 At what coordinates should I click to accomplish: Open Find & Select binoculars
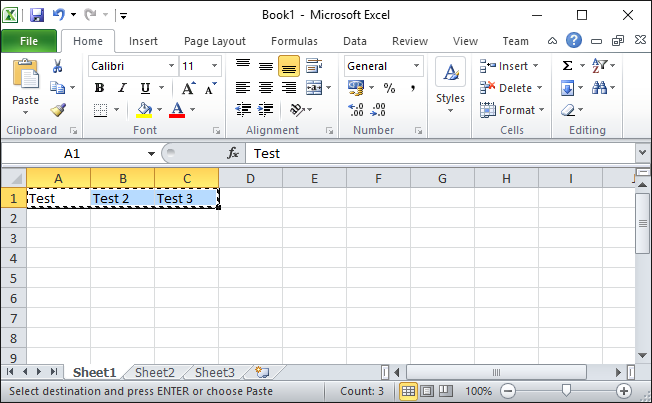599,88
